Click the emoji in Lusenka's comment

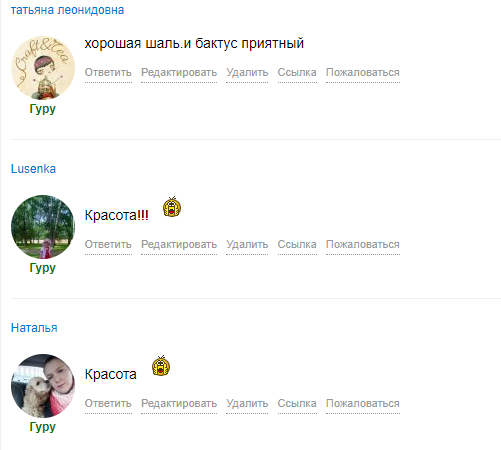pos(172,207)
